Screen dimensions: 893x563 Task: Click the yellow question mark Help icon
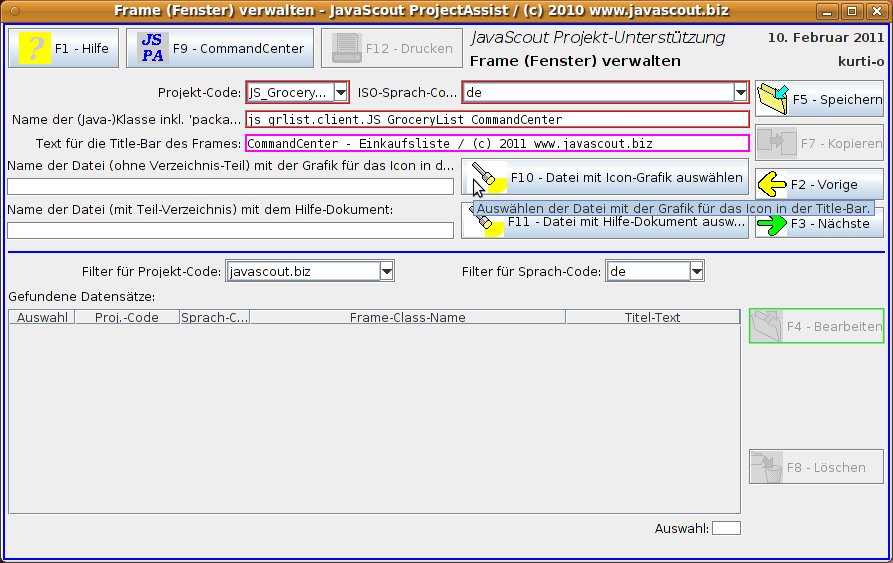(35, 48)
